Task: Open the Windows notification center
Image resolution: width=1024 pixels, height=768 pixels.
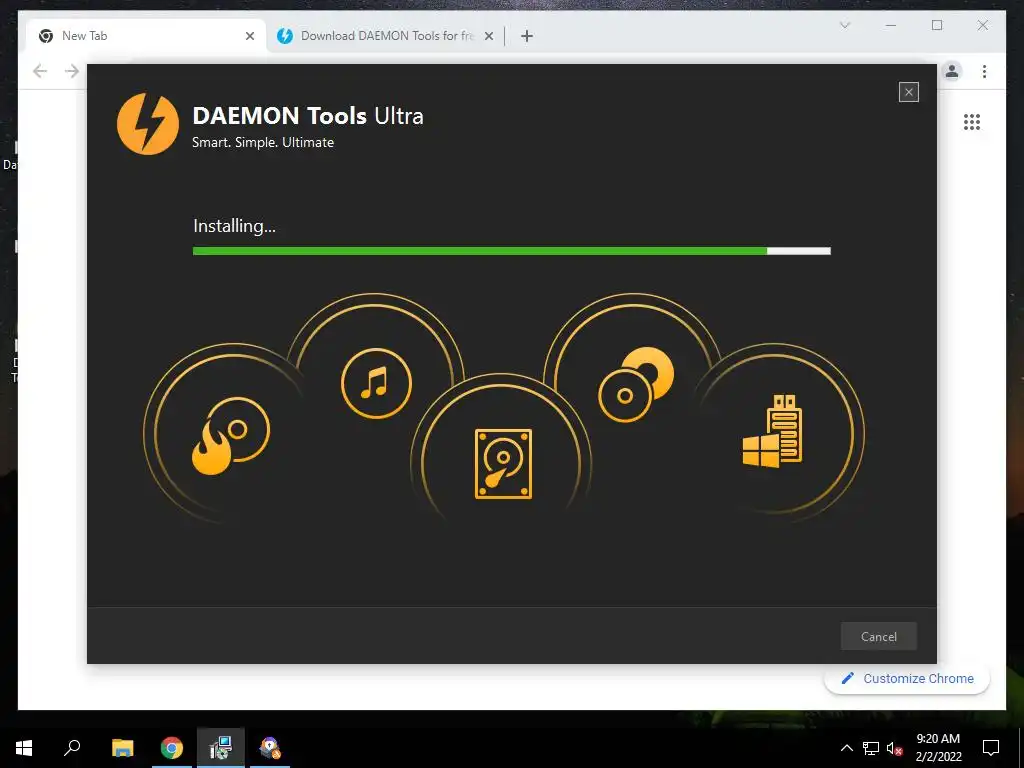Action: pyautogui.click(x=991, y=748)
